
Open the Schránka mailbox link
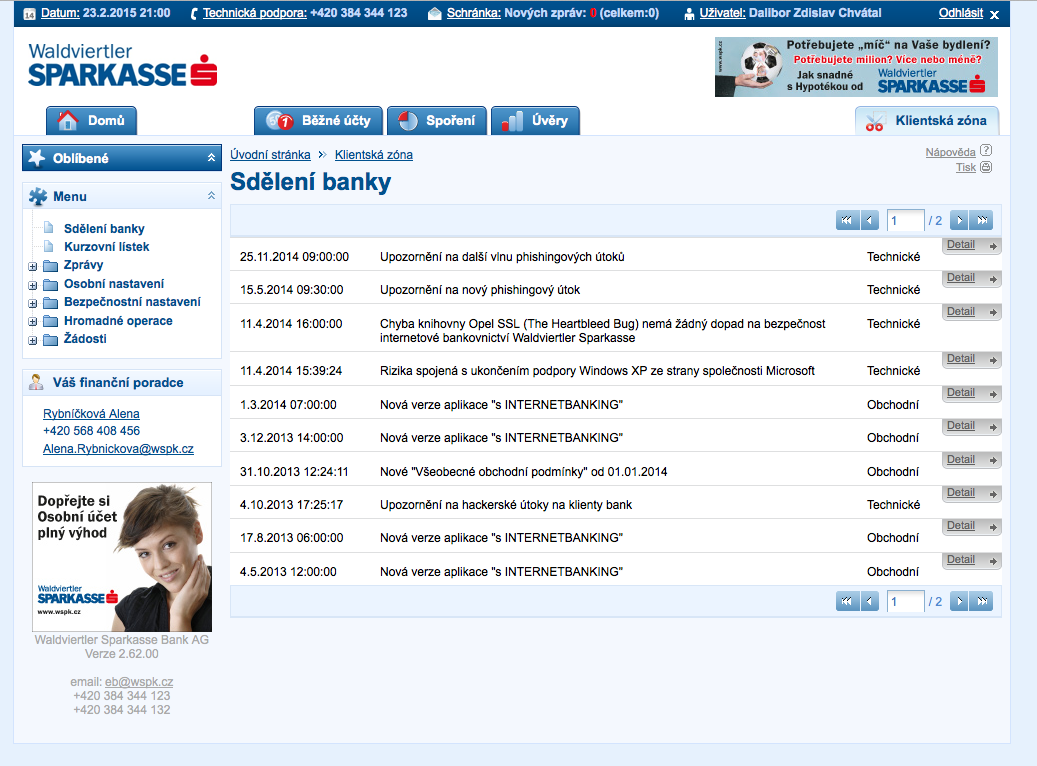click(474, 13)
